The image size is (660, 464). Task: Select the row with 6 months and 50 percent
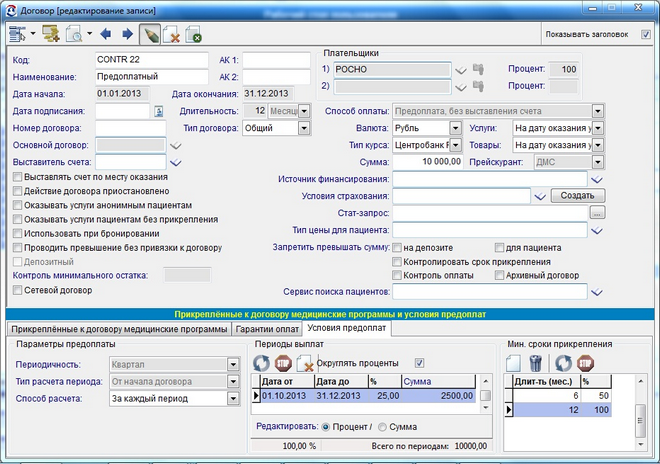[558, 396]
